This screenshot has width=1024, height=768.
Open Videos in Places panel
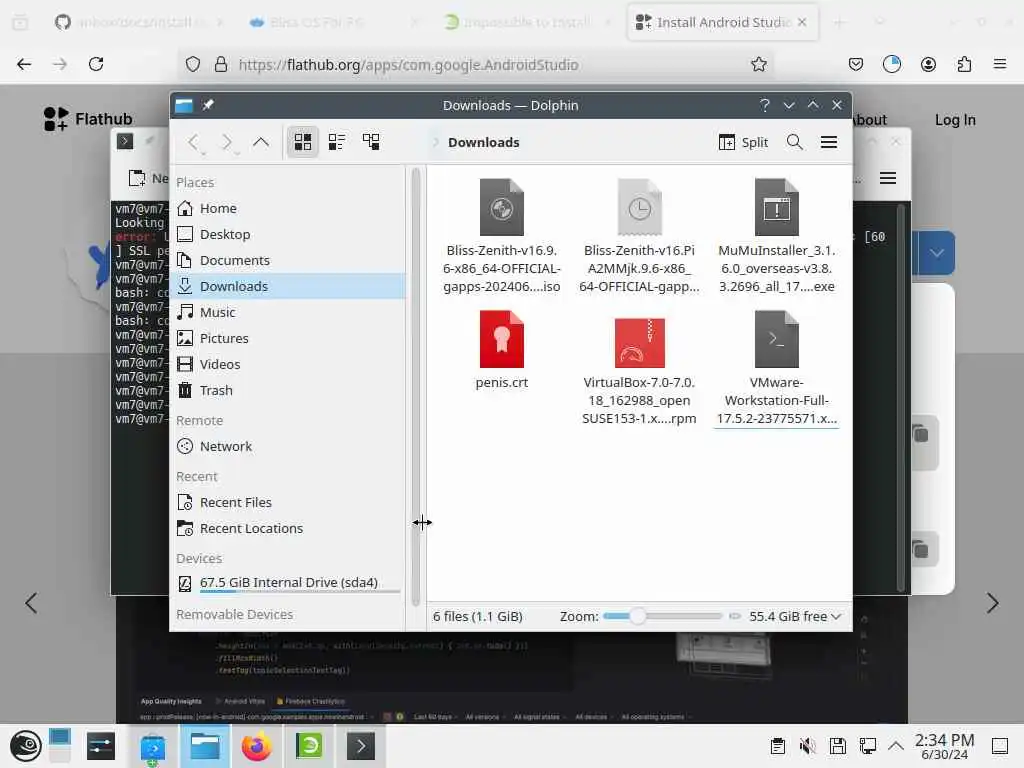coord(287,364)
